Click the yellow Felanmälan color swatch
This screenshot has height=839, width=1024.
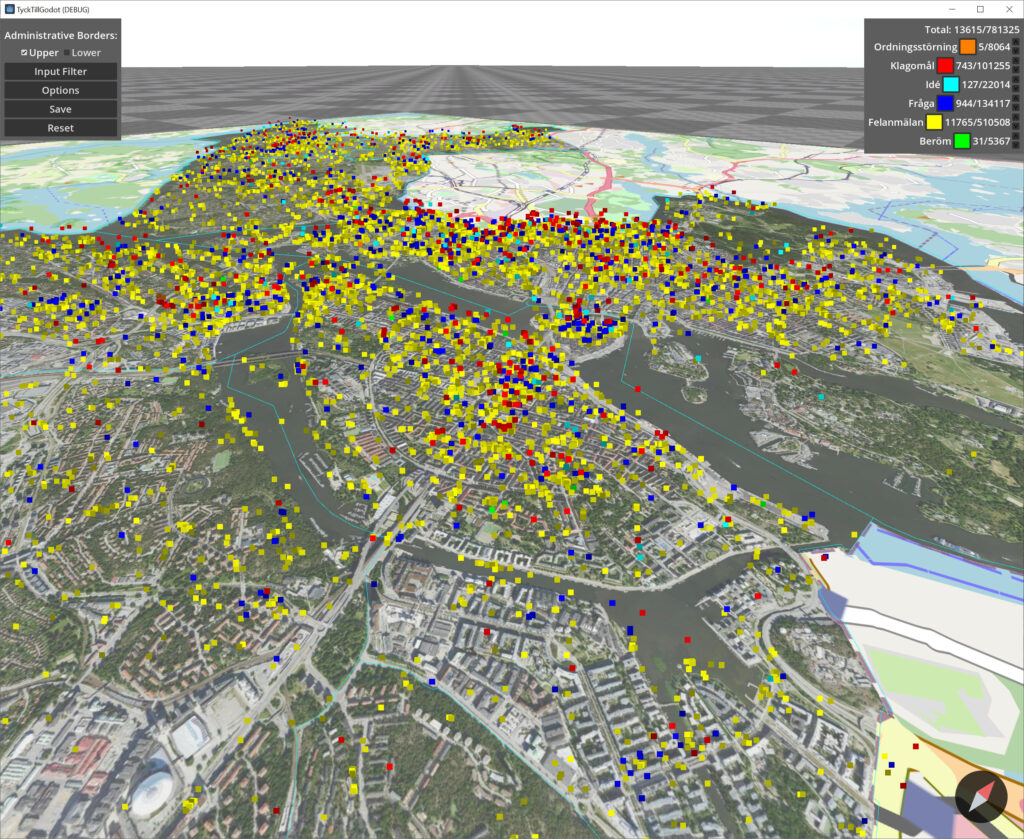[933, 122]
